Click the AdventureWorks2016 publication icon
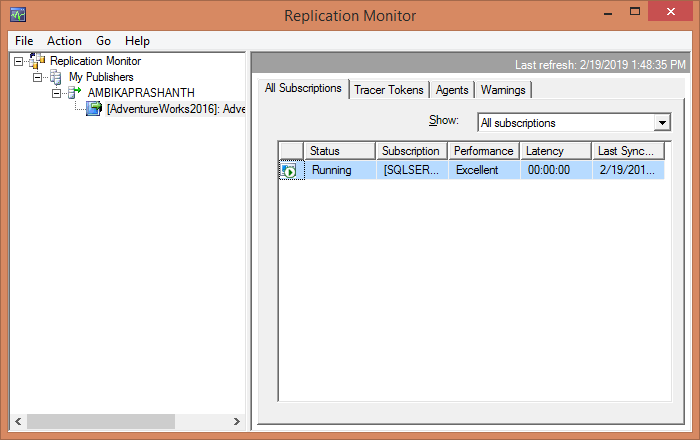700x440 pixels. 94,109
